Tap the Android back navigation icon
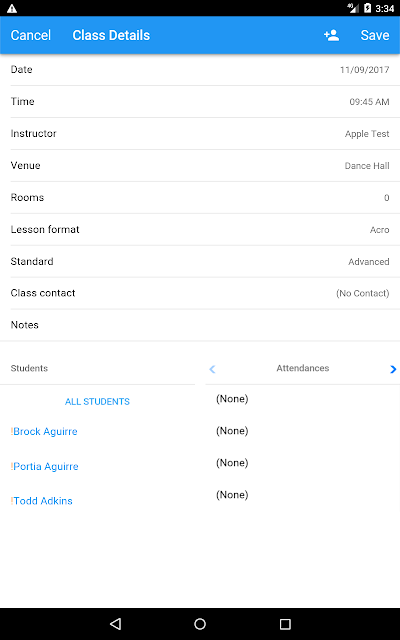The height and width of the screenshot is (640, 400). (x=116, y=623)
